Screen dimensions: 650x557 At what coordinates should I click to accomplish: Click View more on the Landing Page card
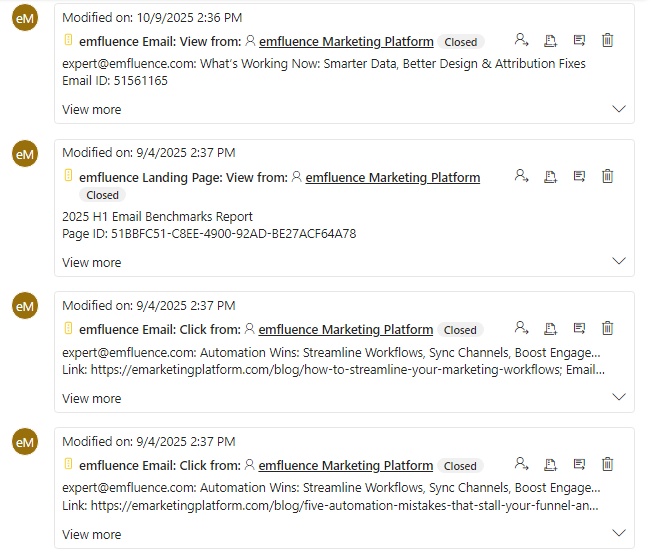click(x=91, y=263)
